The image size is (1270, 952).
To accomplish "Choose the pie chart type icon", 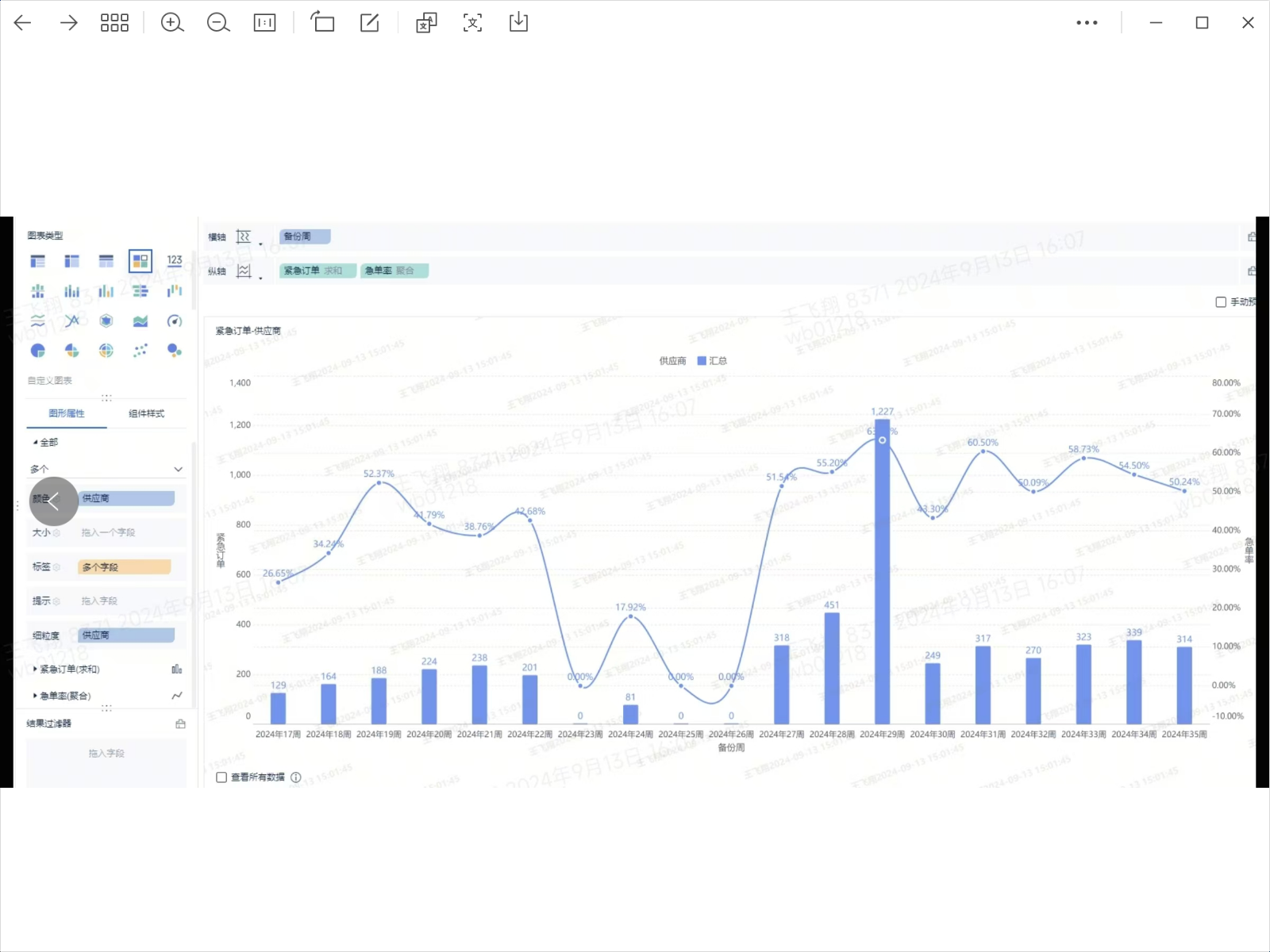I will click(x=37, y=351).
